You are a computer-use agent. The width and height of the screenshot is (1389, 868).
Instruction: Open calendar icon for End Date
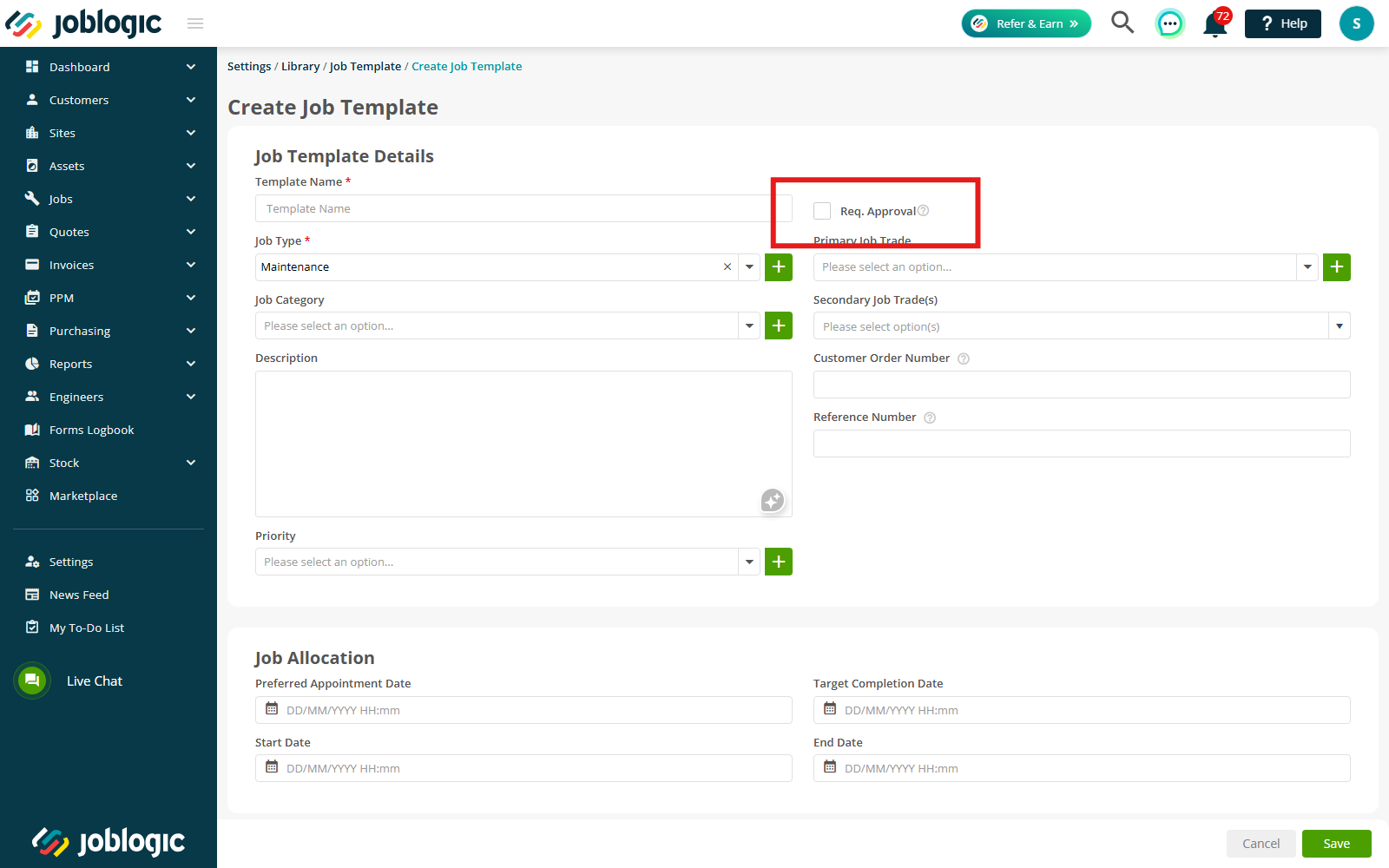point(830,767)
